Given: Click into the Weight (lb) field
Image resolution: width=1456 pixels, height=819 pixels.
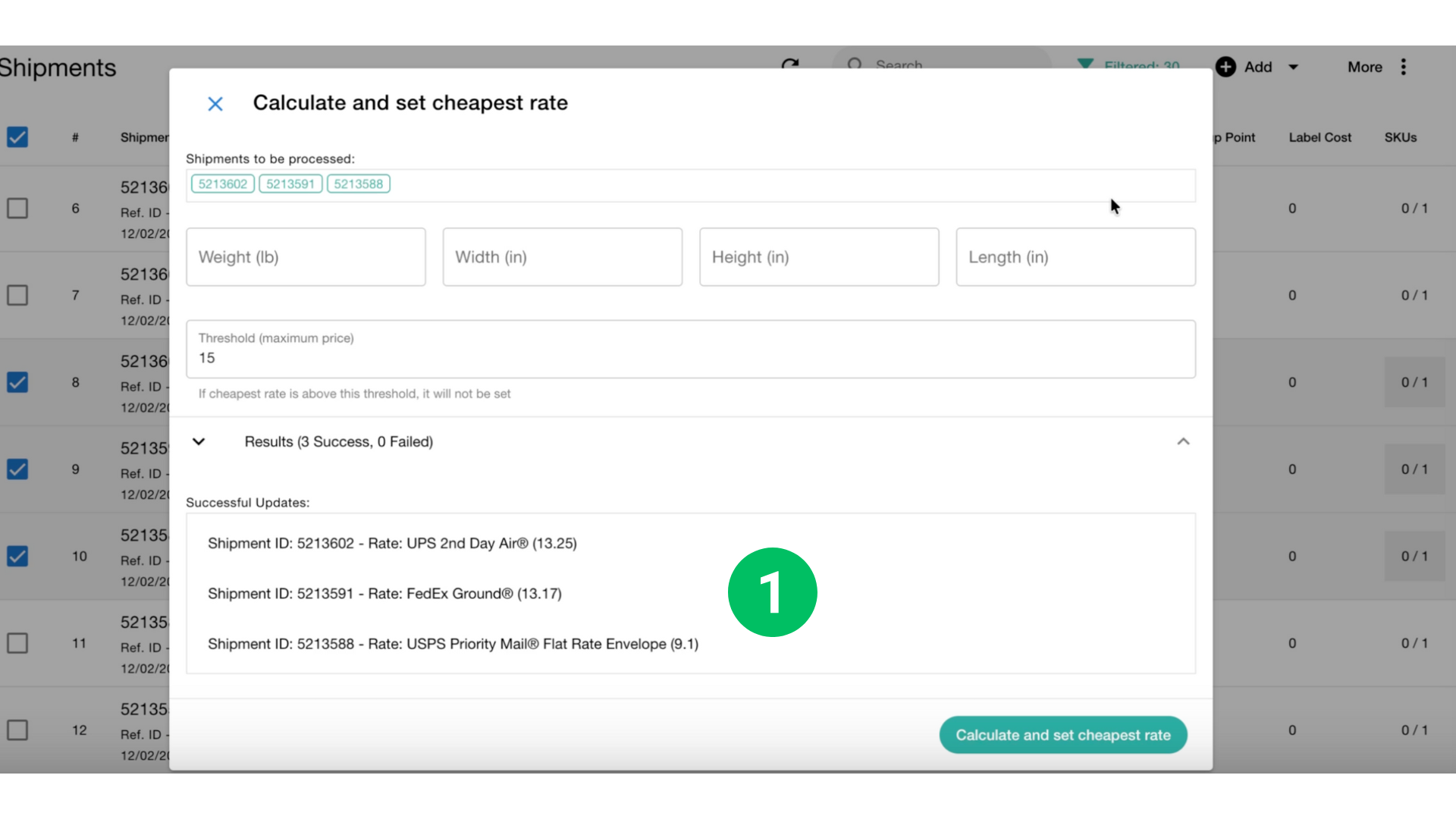Looking at the screenshot, I should (306, 257).
